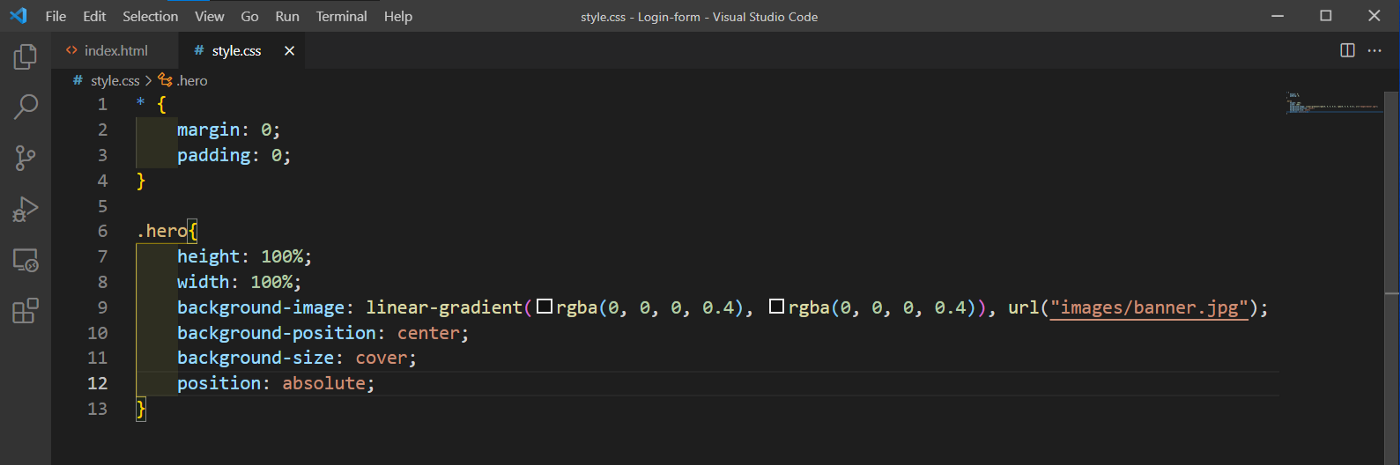
Task: Click closing brace on line 13
Action: click(141, 409)
